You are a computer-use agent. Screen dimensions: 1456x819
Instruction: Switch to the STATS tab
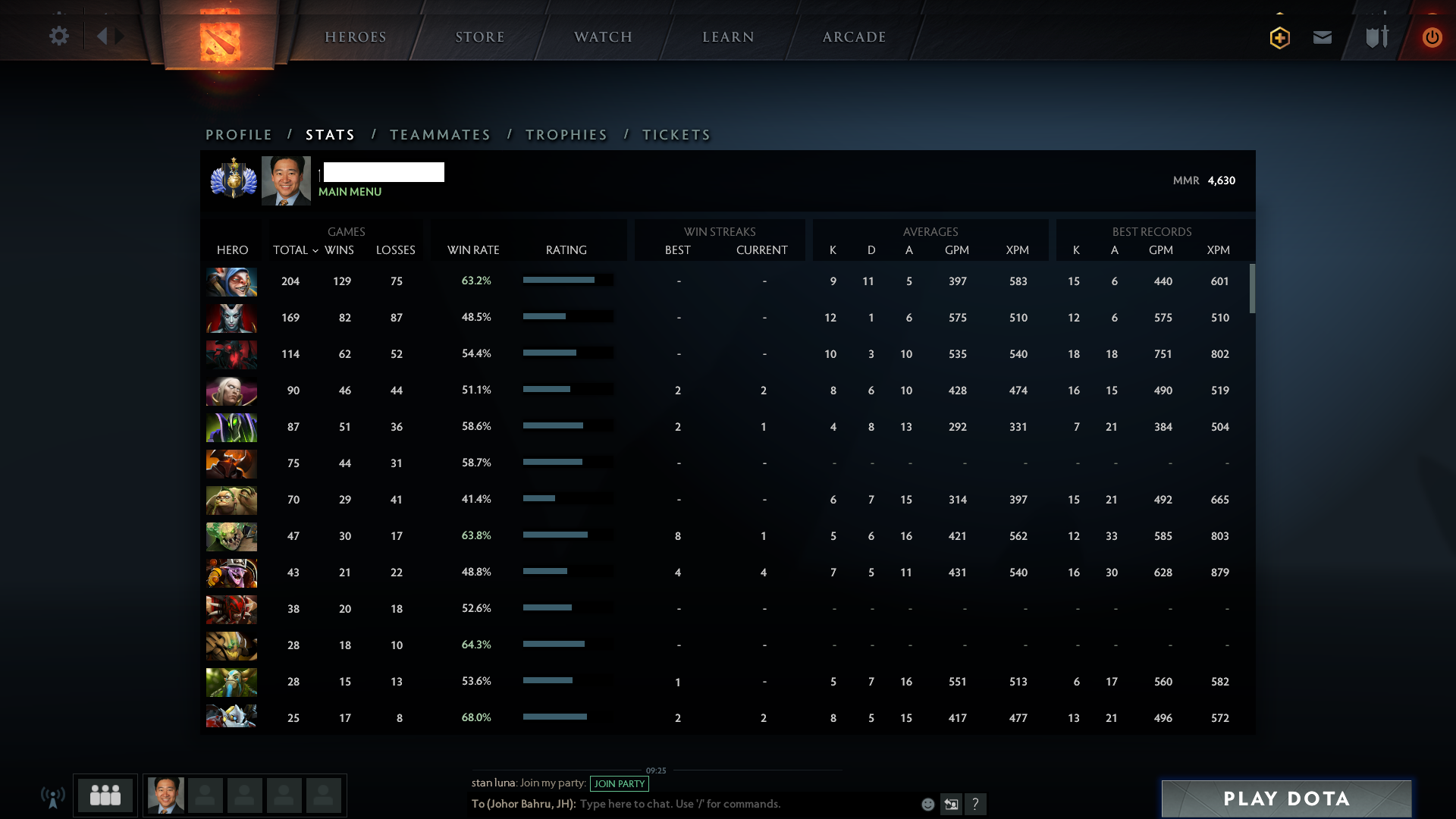(331, 135)
